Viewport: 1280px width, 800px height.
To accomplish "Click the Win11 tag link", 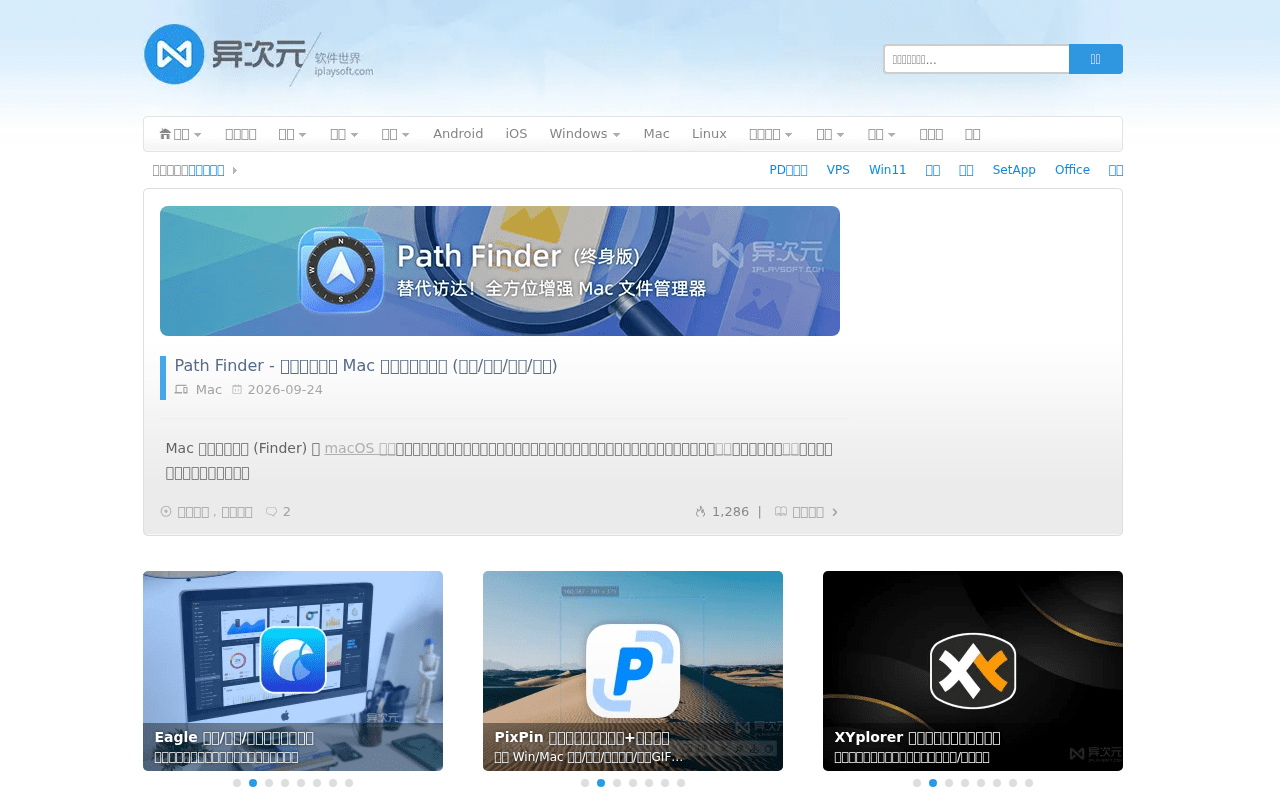I will pos(888,170).
